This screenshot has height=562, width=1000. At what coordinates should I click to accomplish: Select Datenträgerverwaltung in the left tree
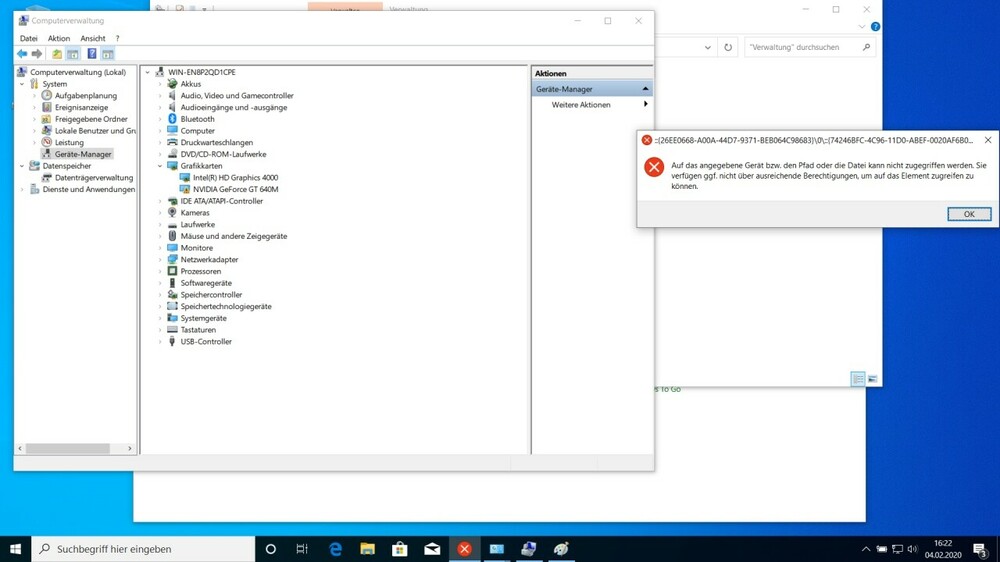tap(93, 178)
